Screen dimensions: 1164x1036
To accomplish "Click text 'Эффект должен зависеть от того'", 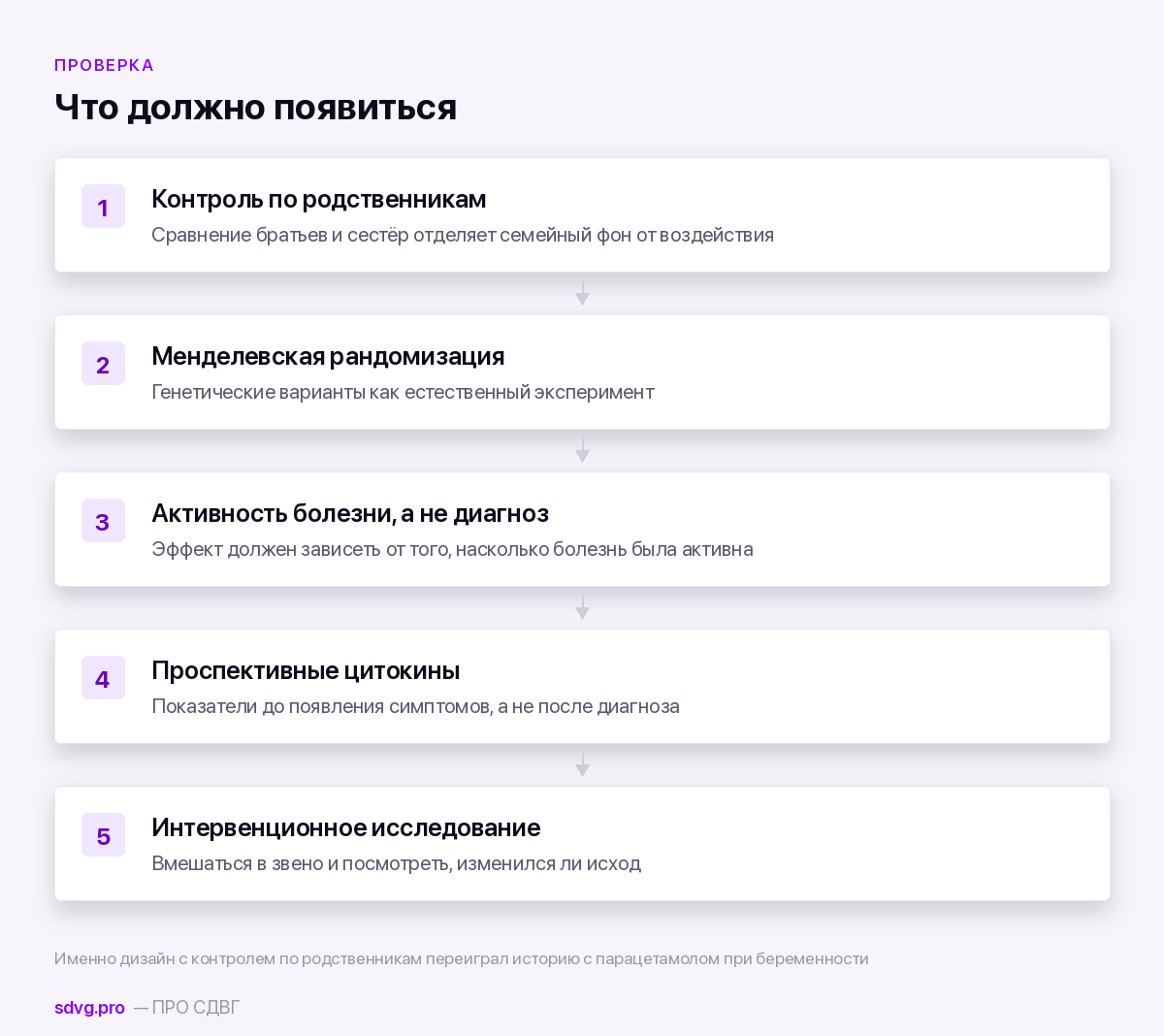I will click(301, 549).
